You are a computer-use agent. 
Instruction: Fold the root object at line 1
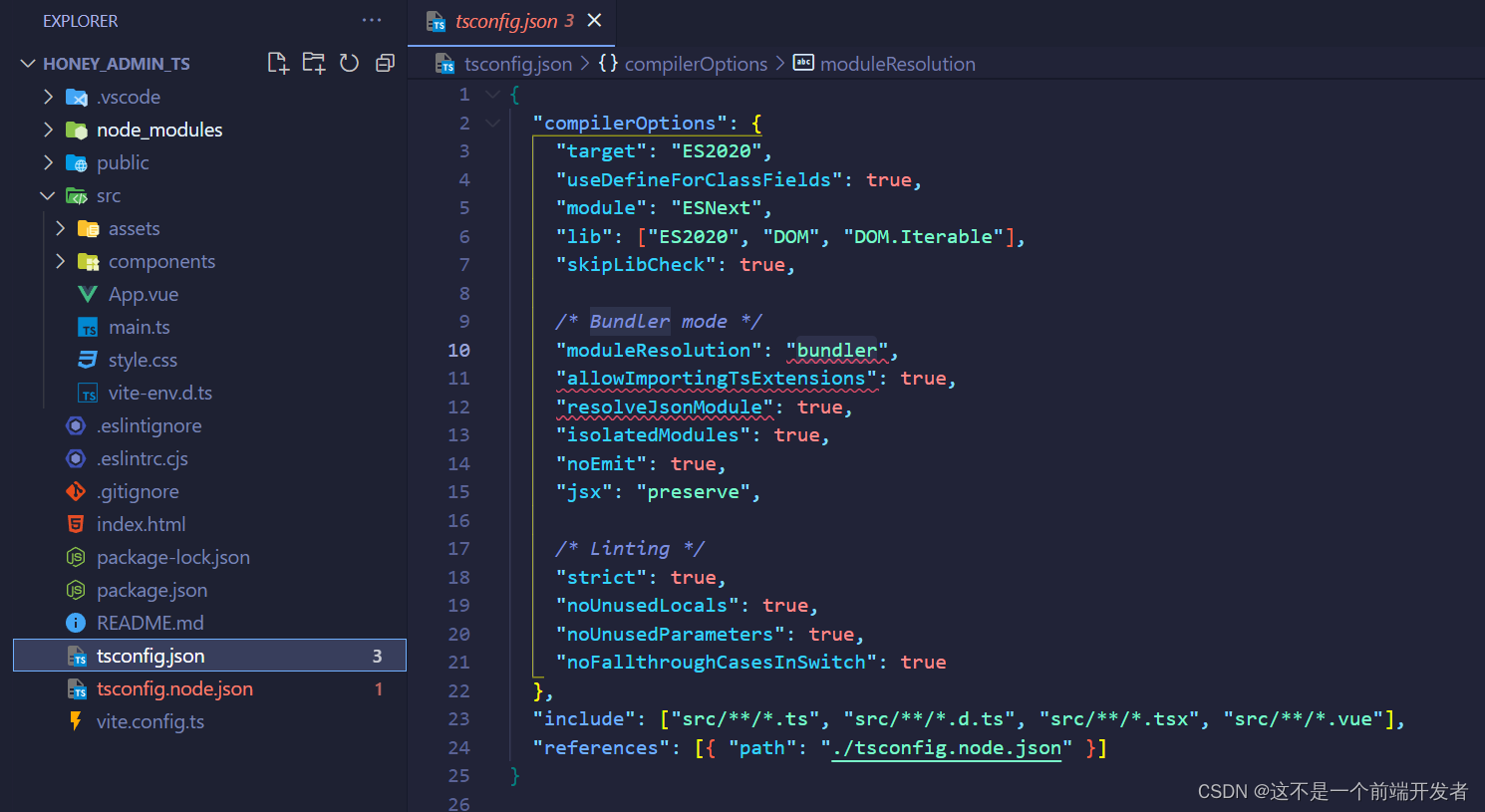[492, 95]
